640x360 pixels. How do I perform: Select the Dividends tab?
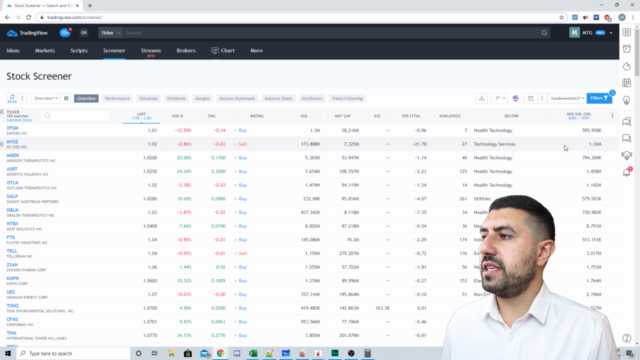[176, 98]
